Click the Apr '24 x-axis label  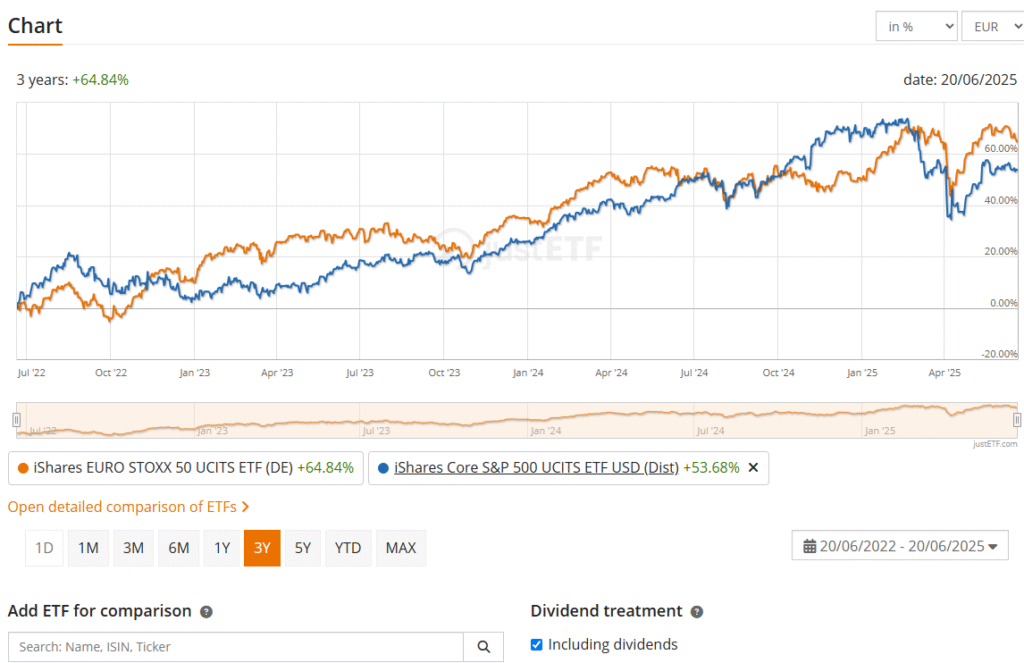pyautogui.click(x=611, y=372)
